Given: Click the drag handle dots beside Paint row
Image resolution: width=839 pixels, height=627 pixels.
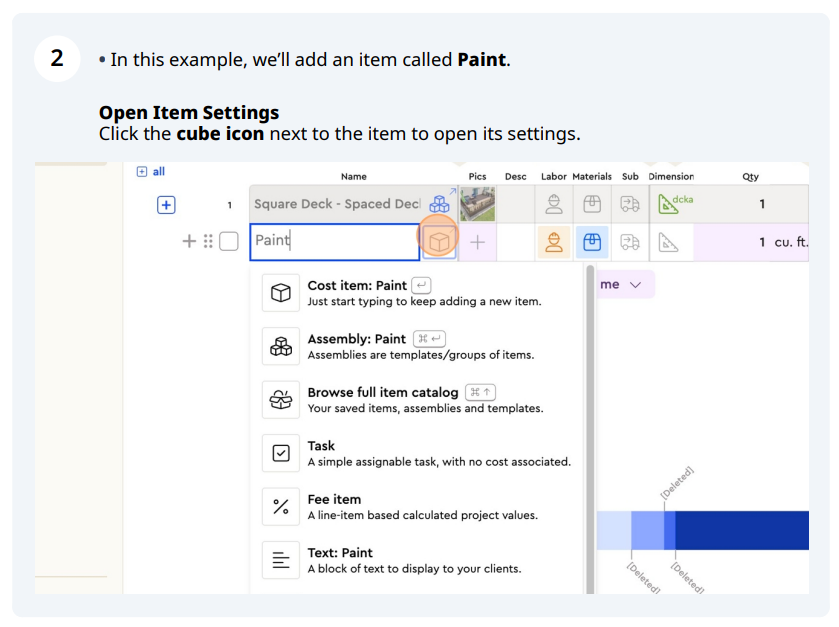Looking at the screenshot, I should [x=208, y=241].
